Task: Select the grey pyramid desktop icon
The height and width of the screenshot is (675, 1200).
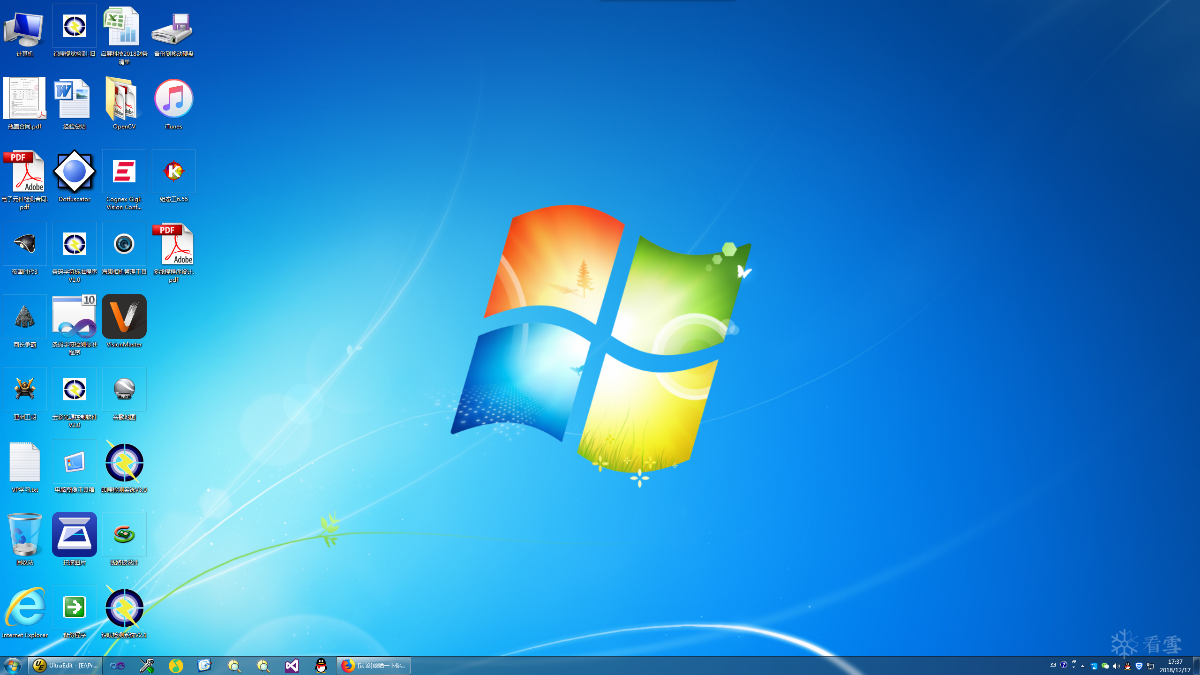Action: (24, 321)
